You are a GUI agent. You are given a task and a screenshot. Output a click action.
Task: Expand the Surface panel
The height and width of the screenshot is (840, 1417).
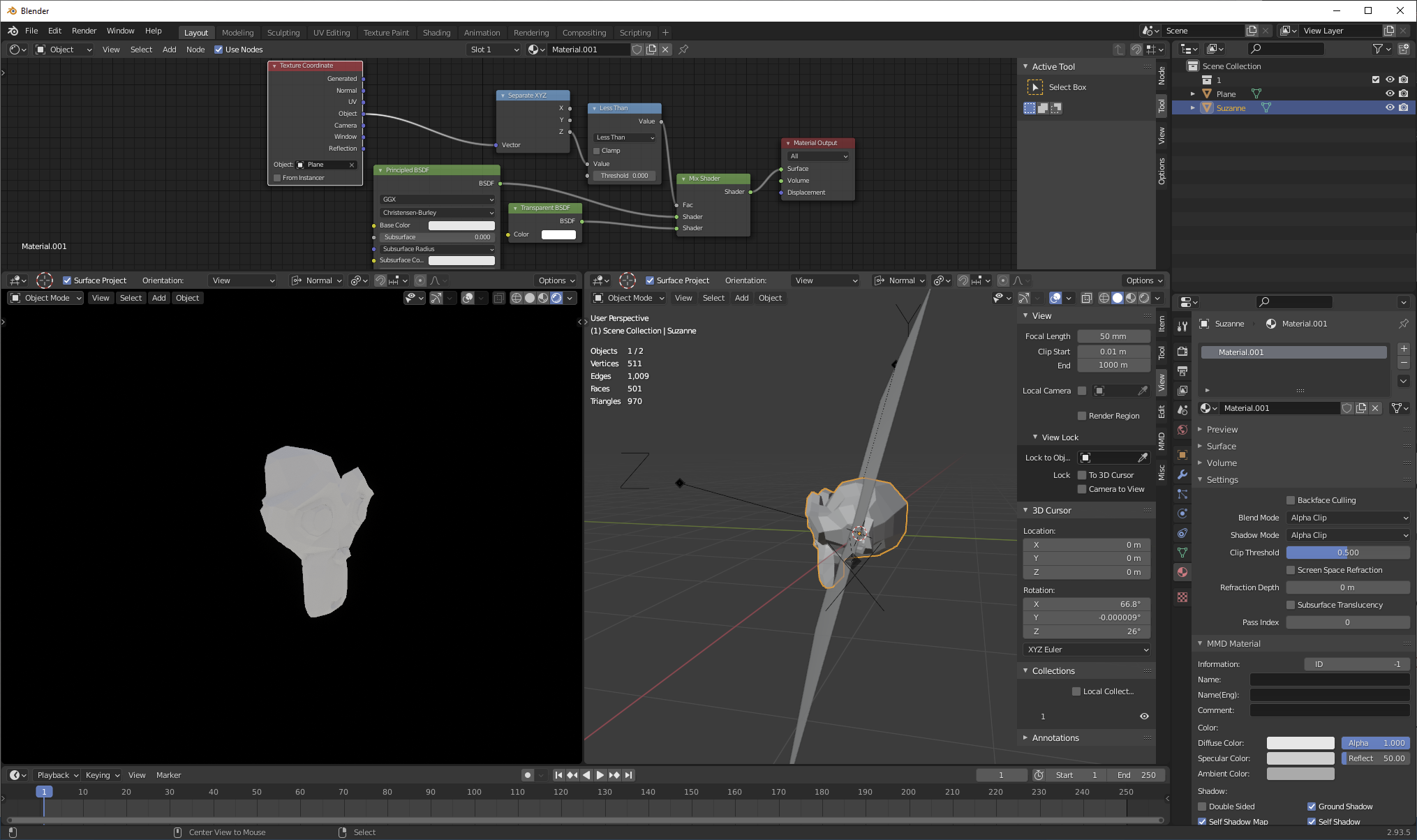(1221, 447)
